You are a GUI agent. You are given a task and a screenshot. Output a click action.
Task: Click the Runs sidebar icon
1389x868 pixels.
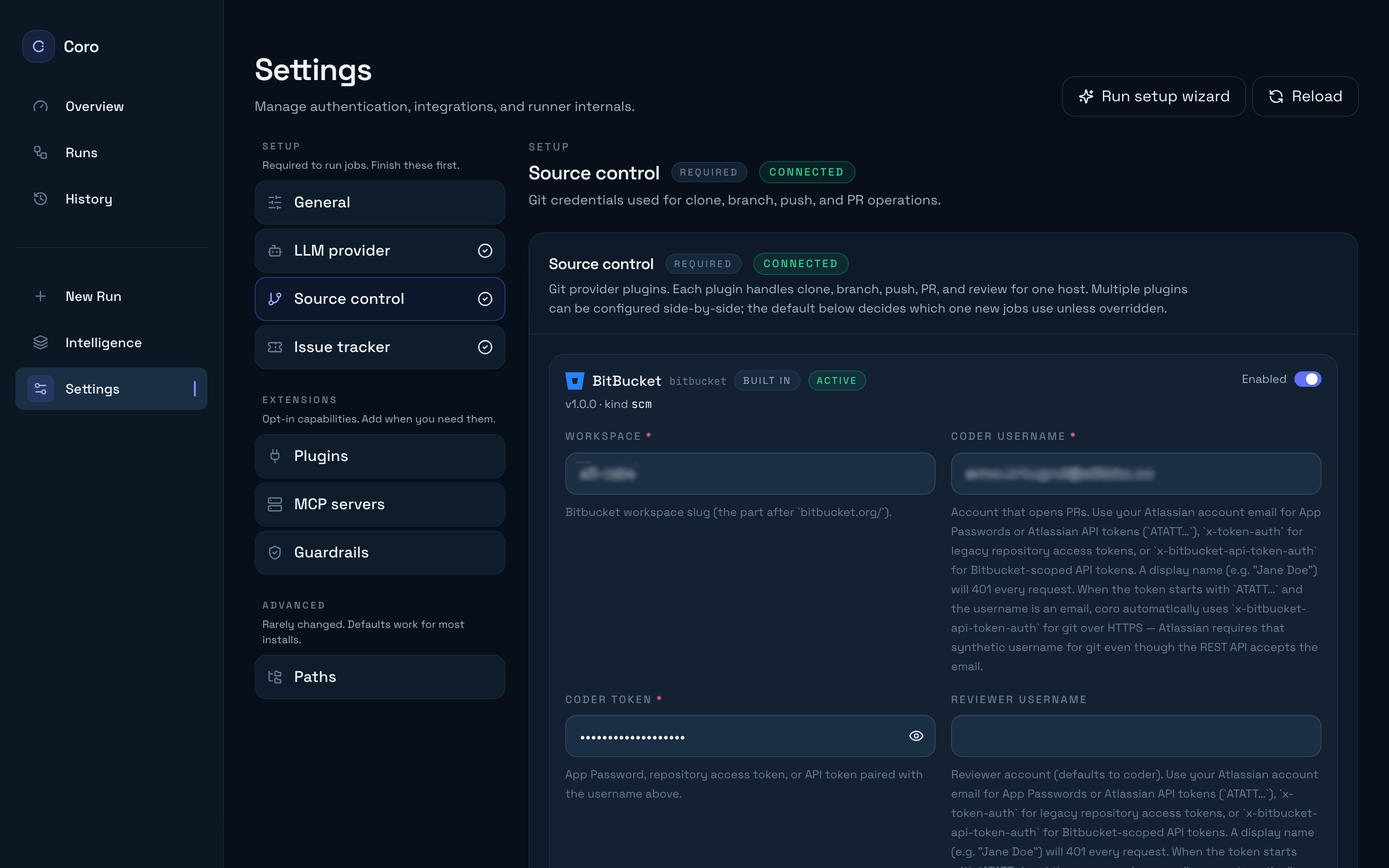[x=40, y=153]
